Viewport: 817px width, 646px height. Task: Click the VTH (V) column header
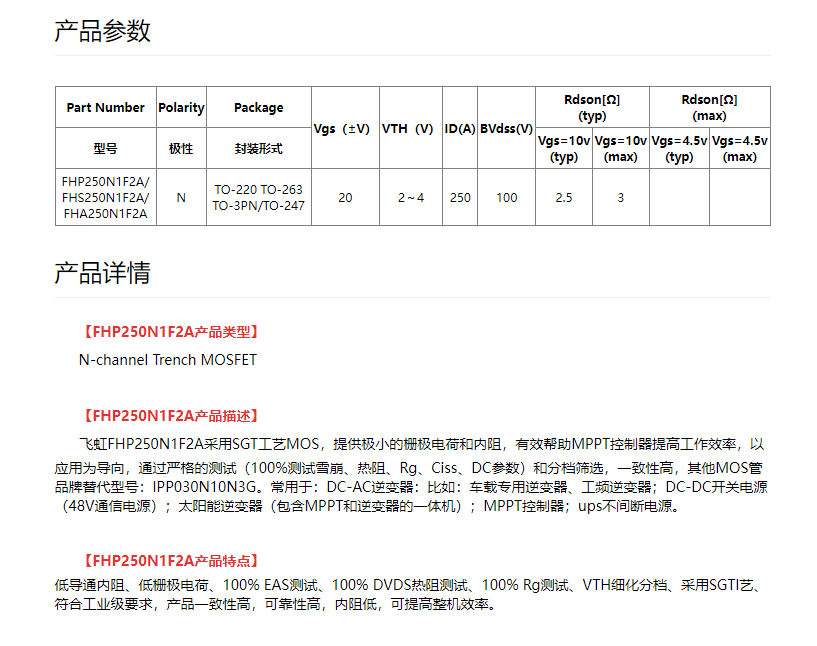pyautogui.click(x=409, y=128)
